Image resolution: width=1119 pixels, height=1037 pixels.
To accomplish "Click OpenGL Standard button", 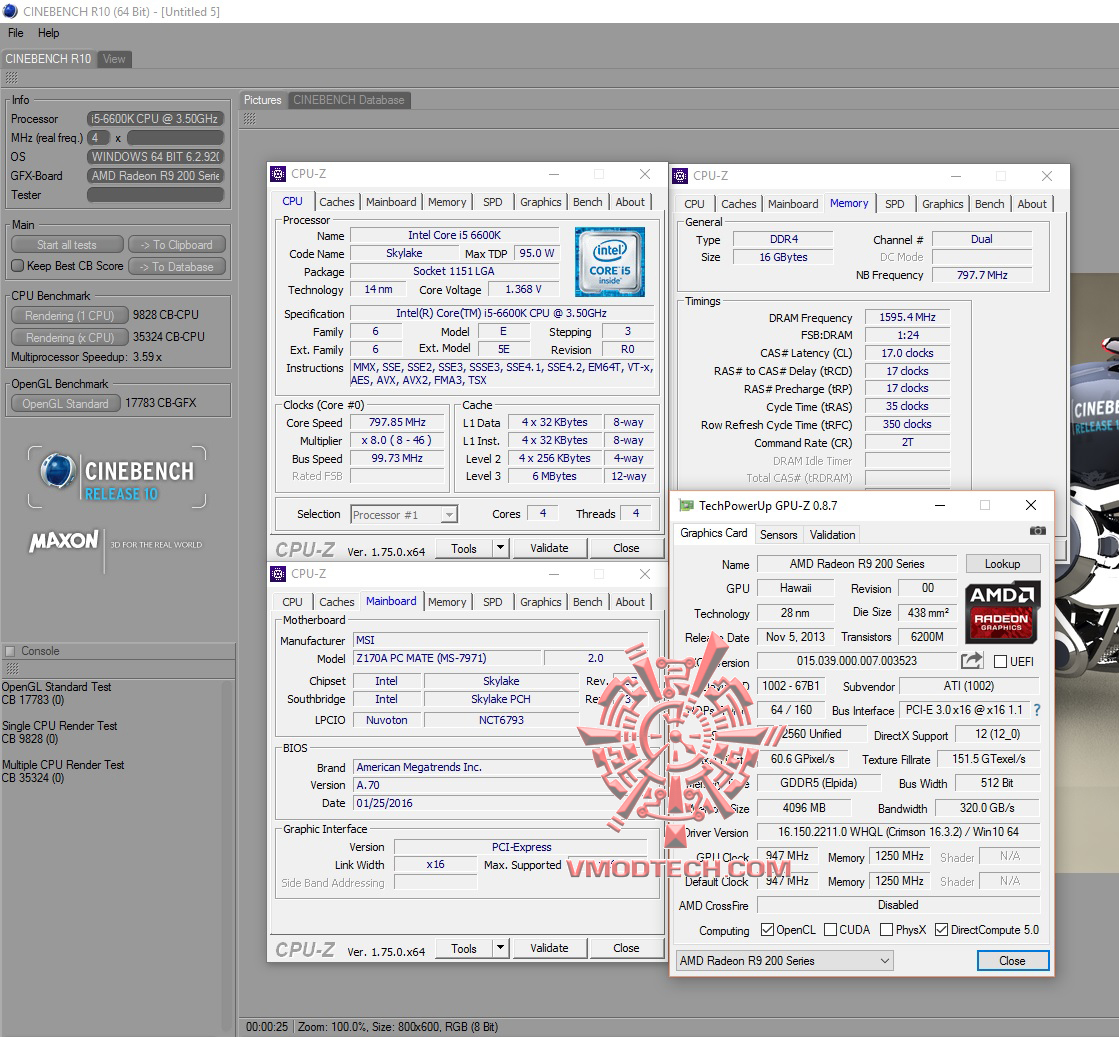I will point(66,403).
